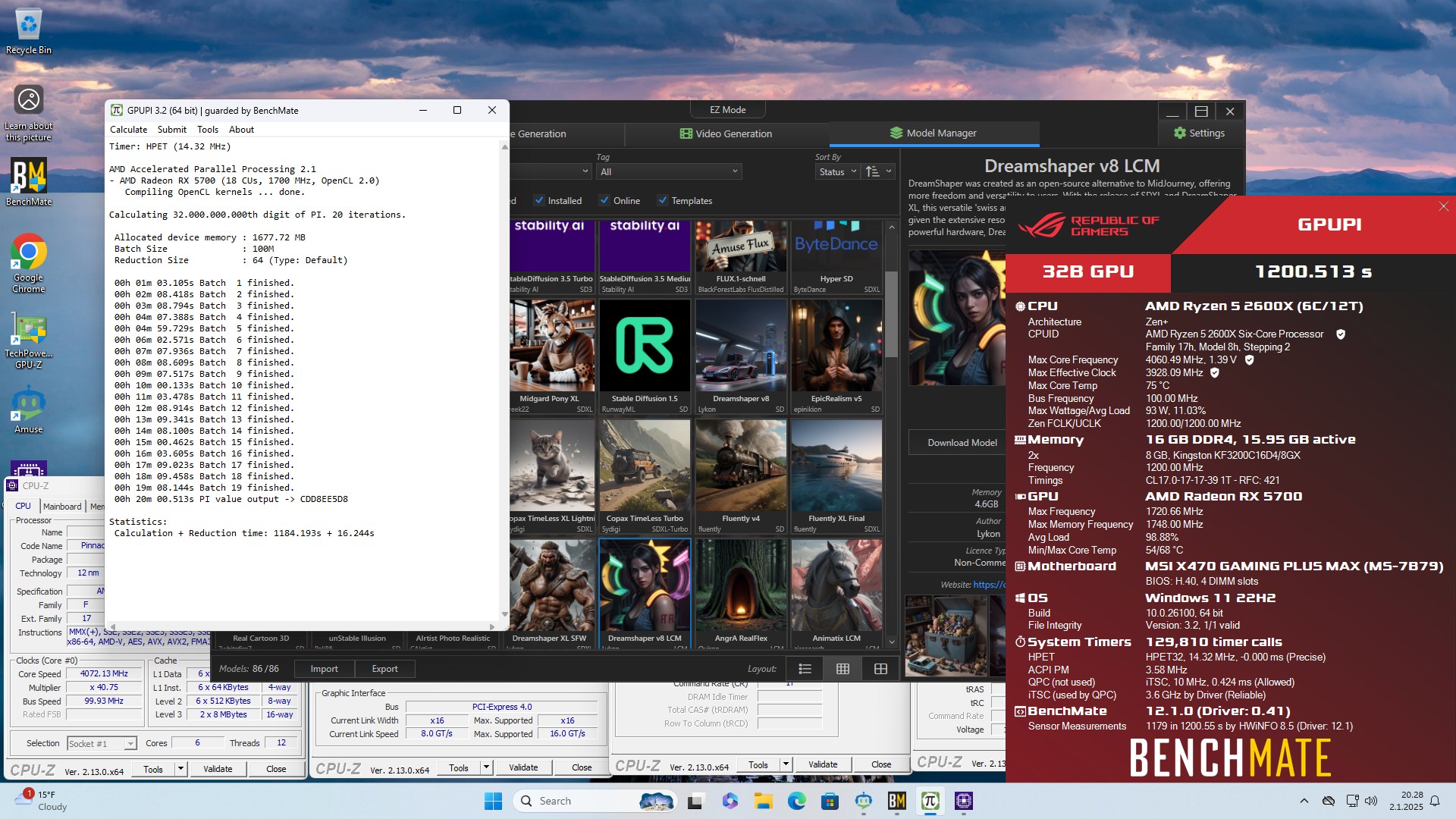Switch Amuse to large grid layout
The width and height of the screenshot is (1456, 819).
(x=880, y=669)
